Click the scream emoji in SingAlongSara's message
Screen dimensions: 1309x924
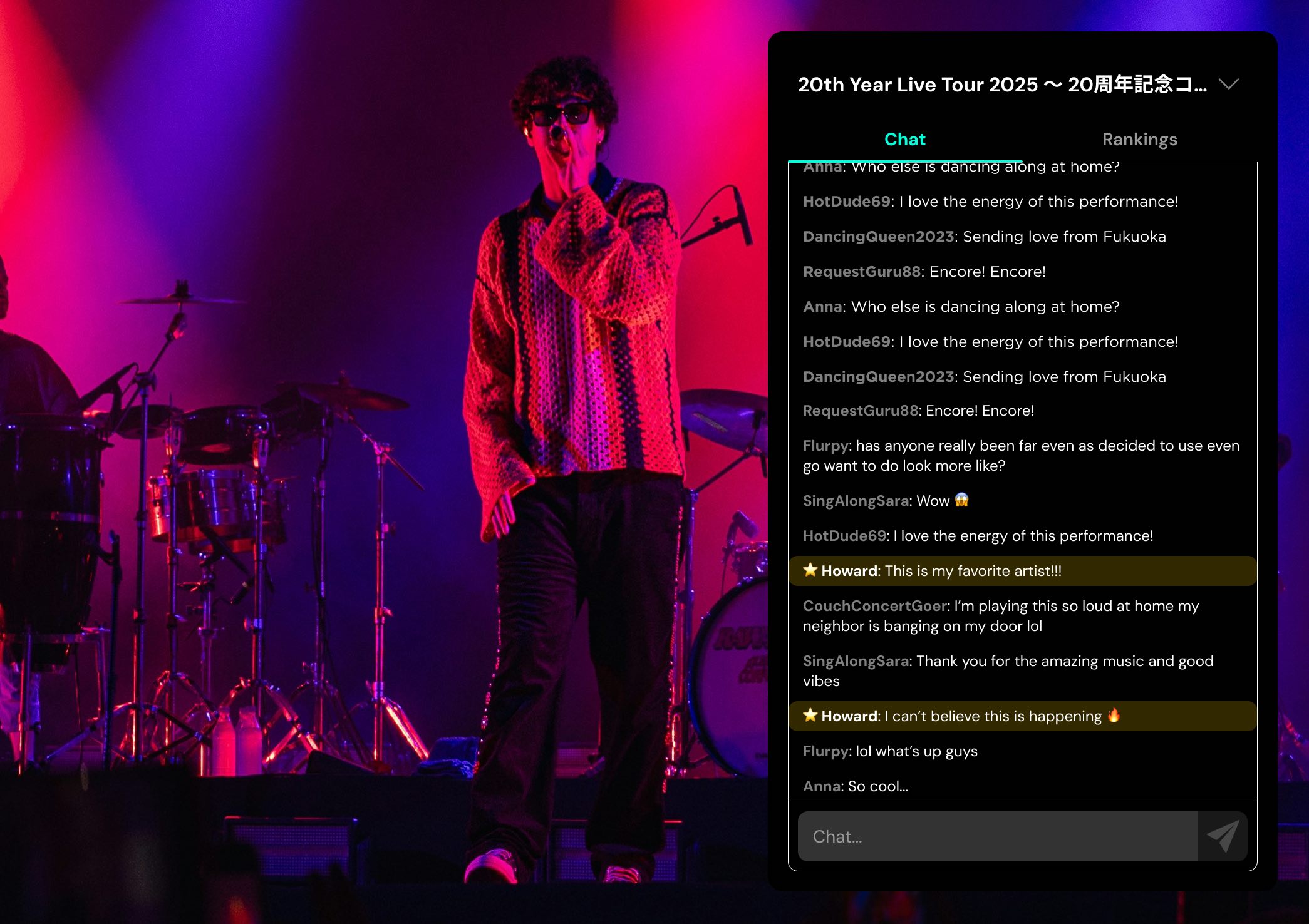pos(961,500)
